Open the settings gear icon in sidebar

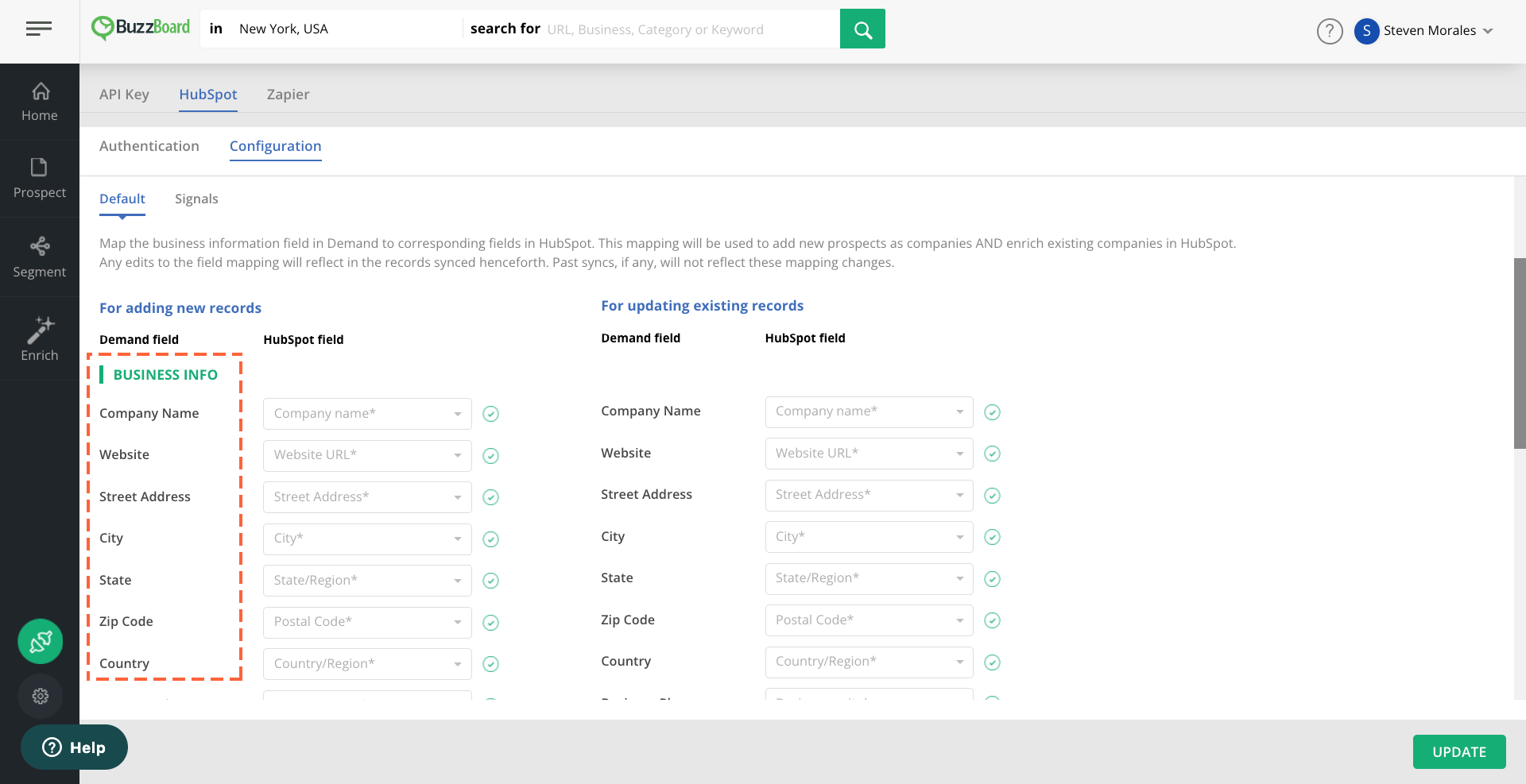(x=41, y=697)
